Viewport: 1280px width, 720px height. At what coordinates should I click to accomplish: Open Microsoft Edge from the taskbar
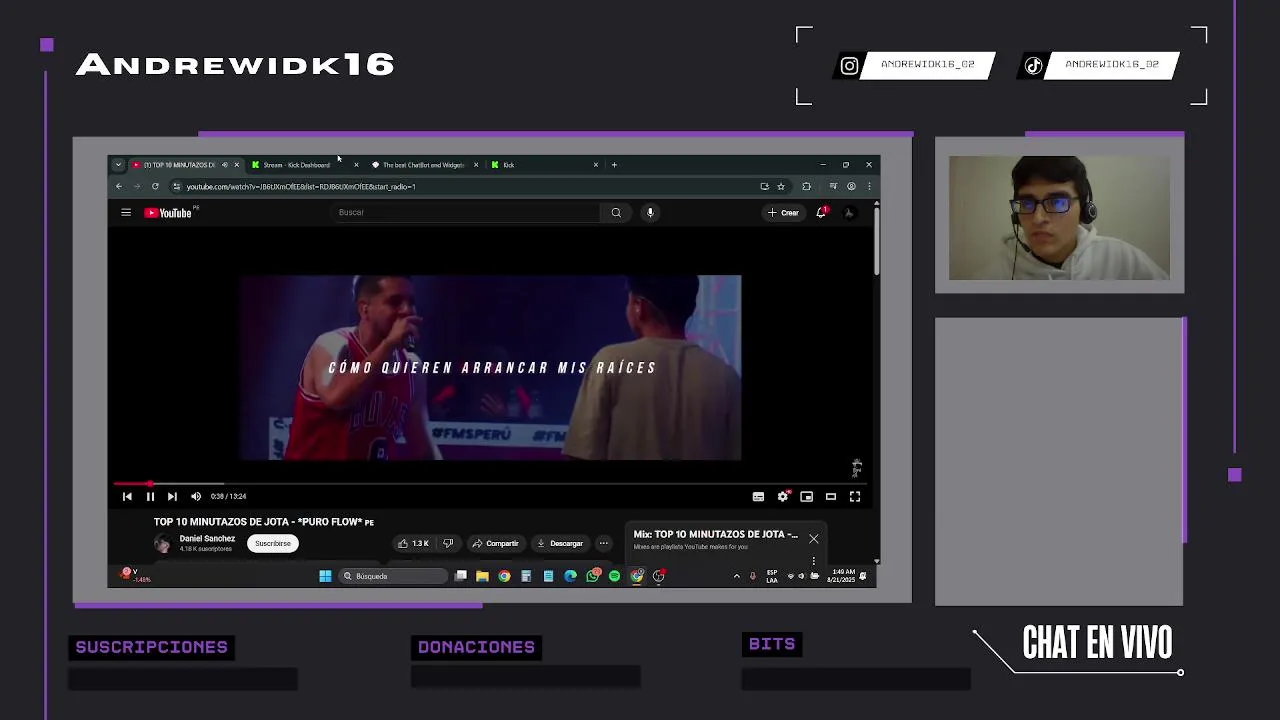570,576
